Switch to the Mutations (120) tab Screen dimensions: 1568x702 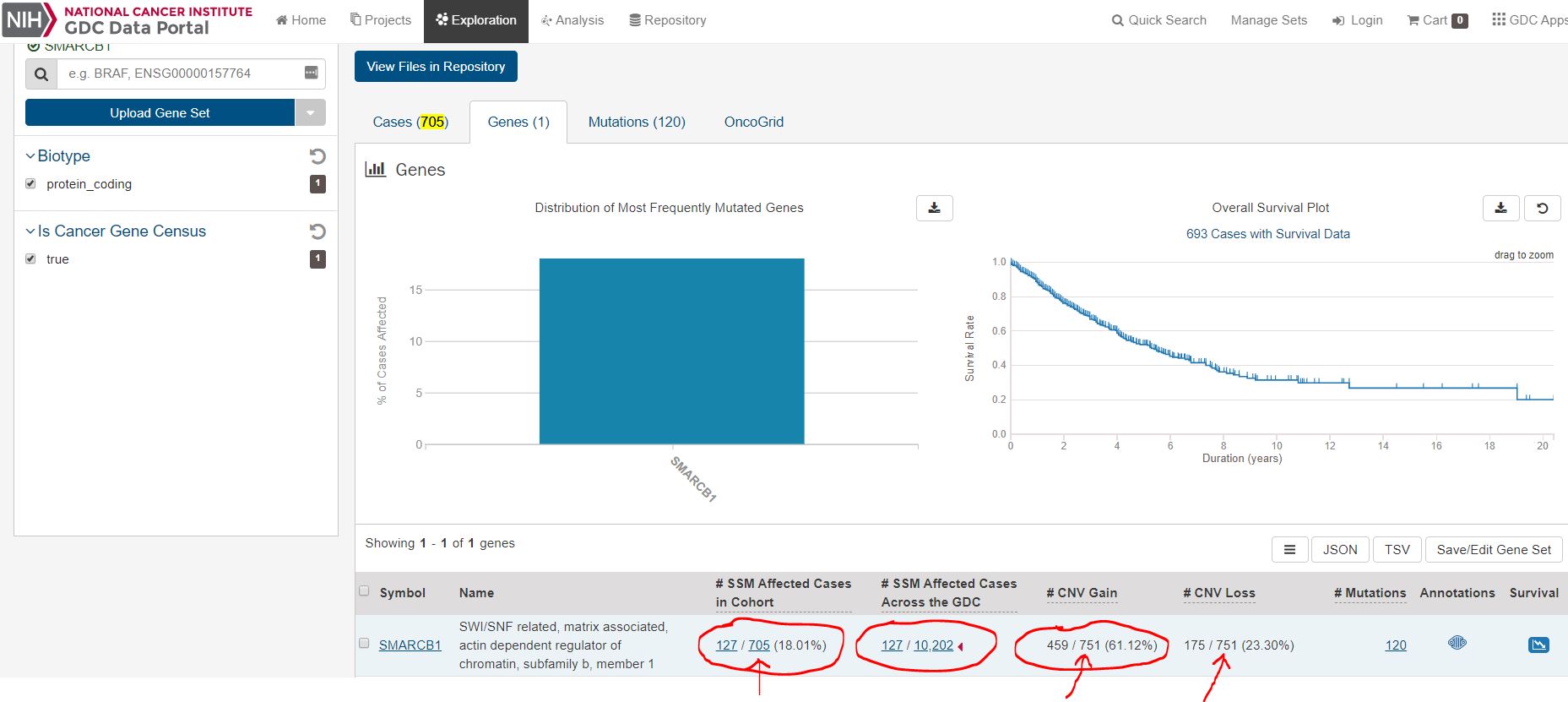click(x=637, y=122)
